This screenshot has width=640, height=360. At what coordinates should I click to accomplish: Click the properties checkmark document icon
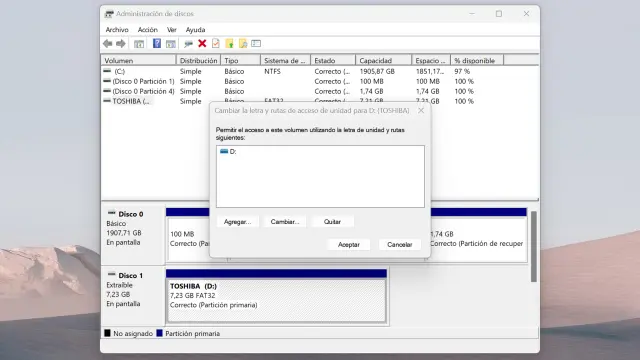pyautogui.click(x=216, y=43)
